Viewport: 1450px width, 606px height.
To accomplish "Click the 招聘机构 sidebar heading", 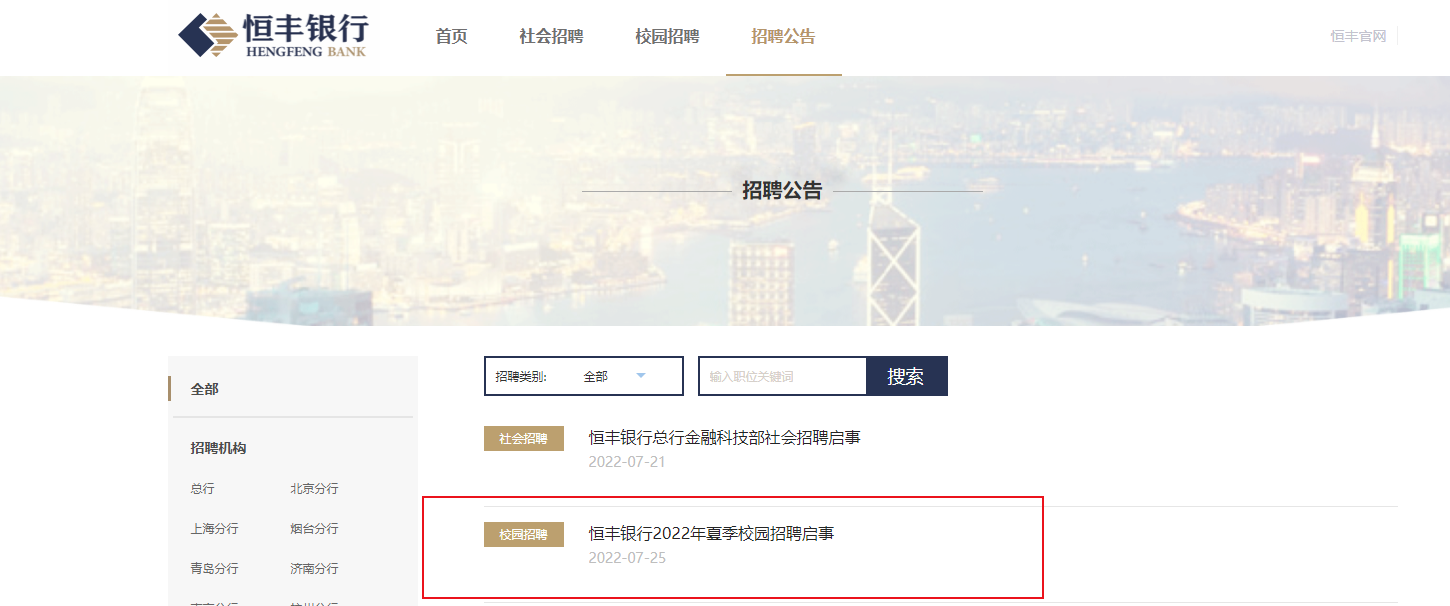I will point(218,448).
